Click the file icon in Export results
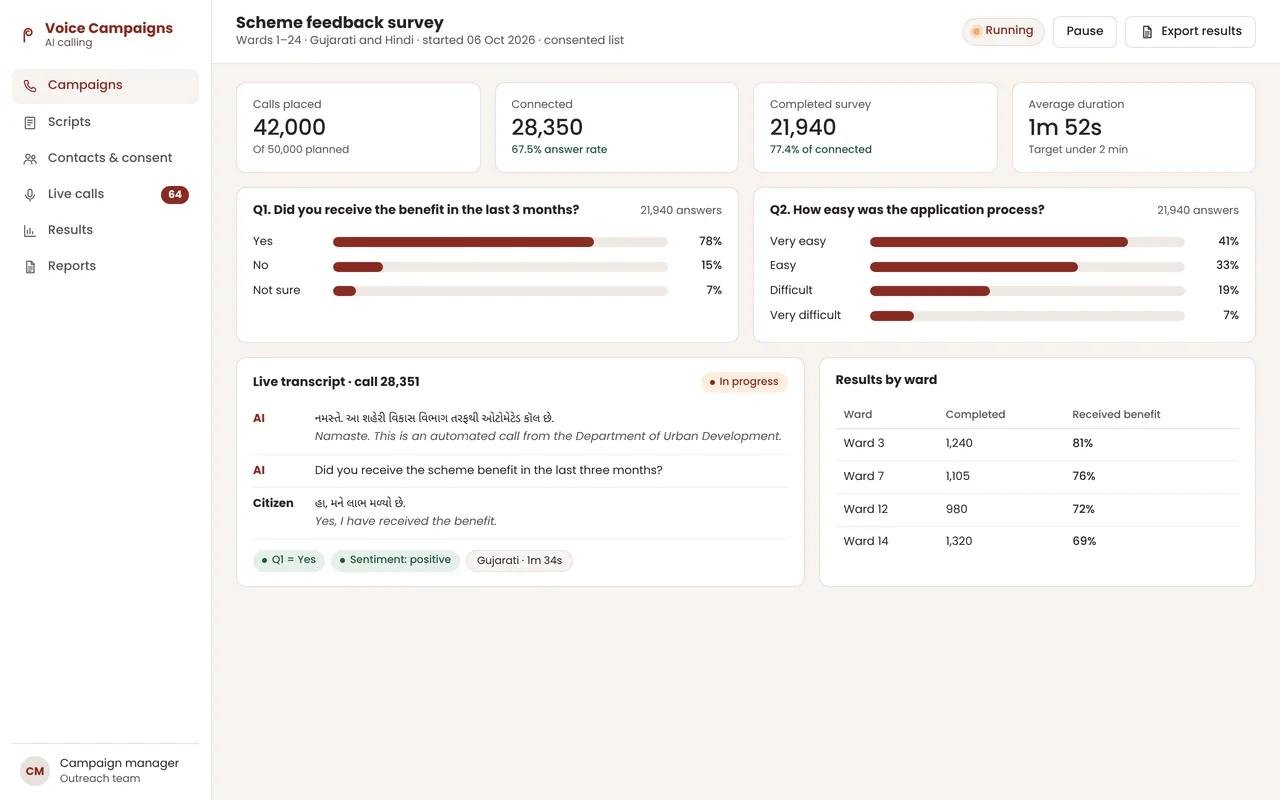1280x800 pixels. click(1147, 32)
